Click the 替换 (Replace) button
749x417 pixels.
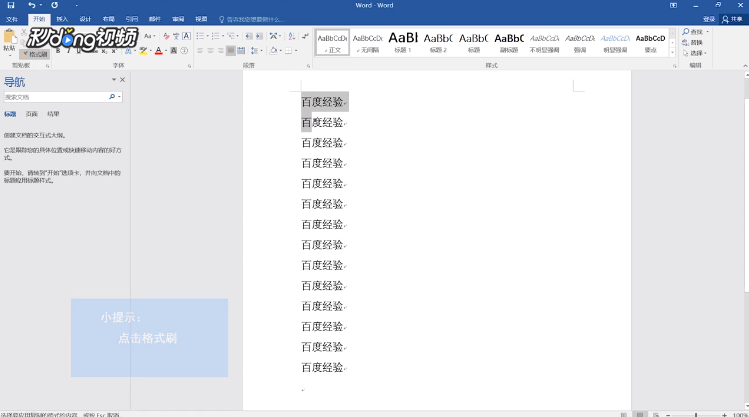point(693,43)
